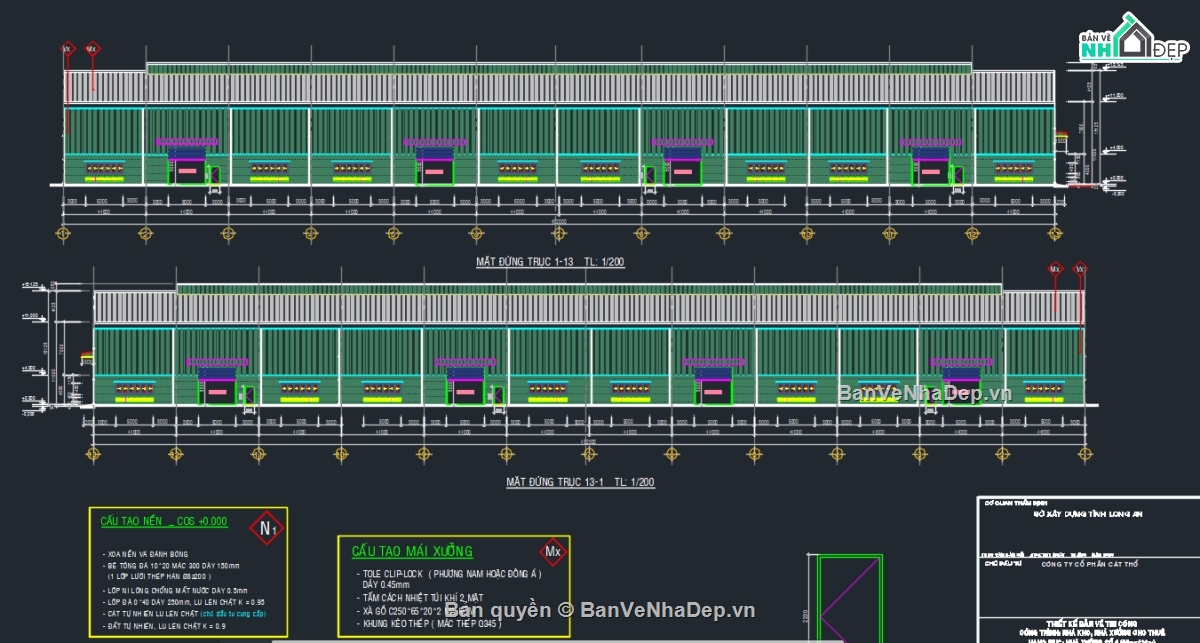Select the Vx marker above the lower elevation
The height and width of the screenshot is (643, 1200).
pyautogui.click(x=1080, y=269)
